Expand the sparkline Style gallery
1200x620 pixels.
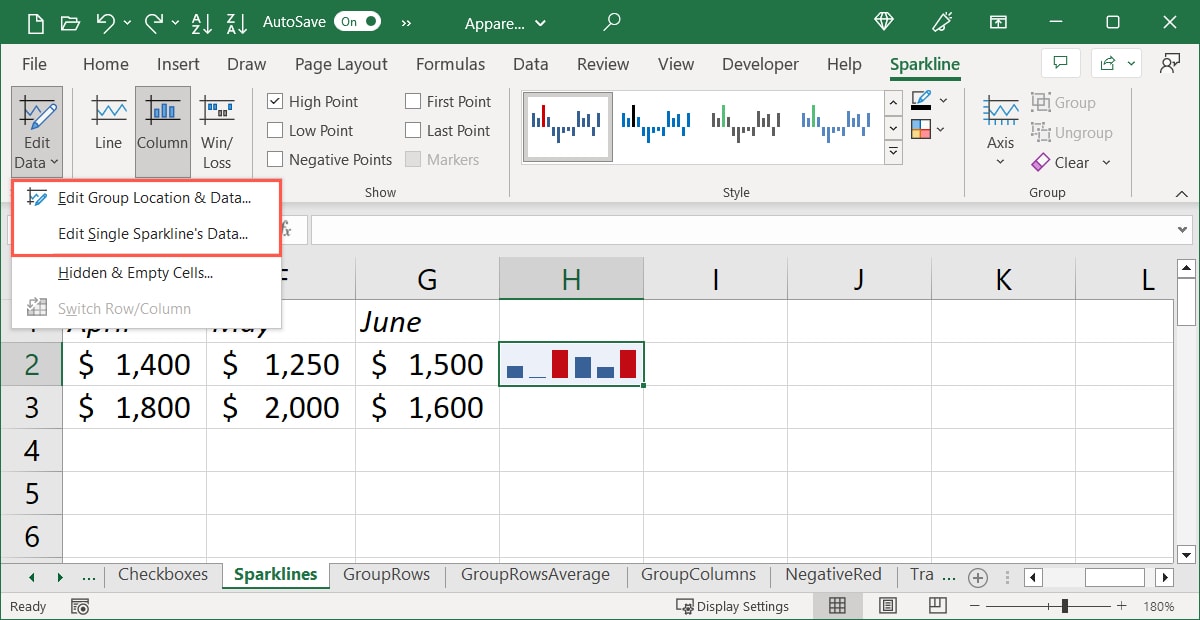[891, 151]
